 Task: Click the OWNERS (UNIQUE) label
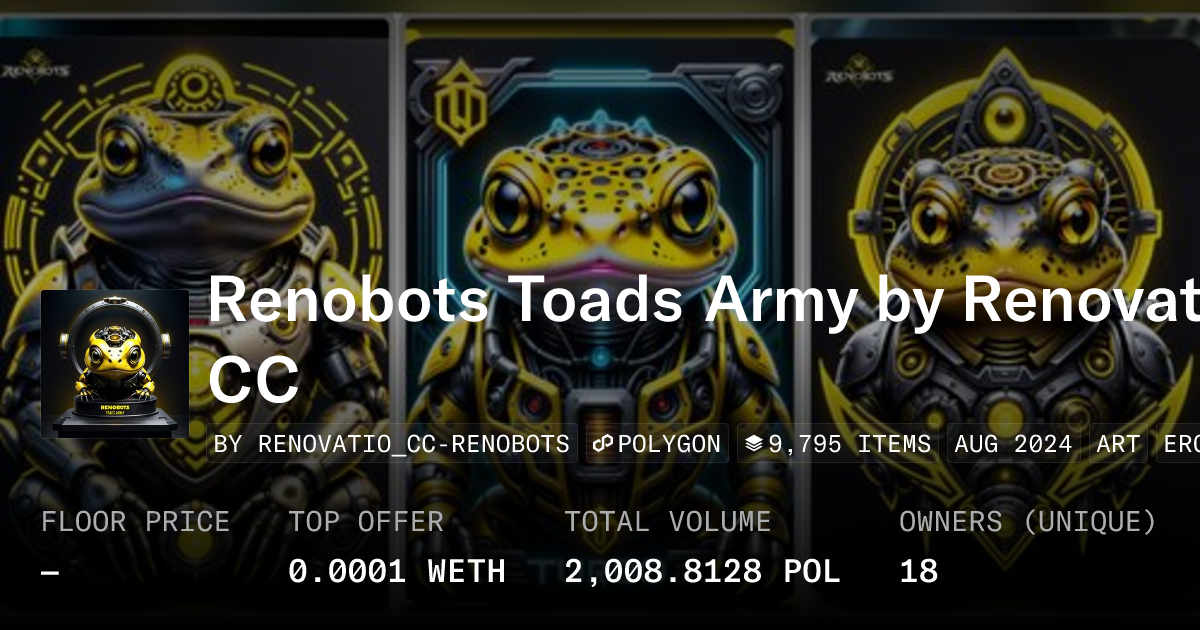(1028, 522)
